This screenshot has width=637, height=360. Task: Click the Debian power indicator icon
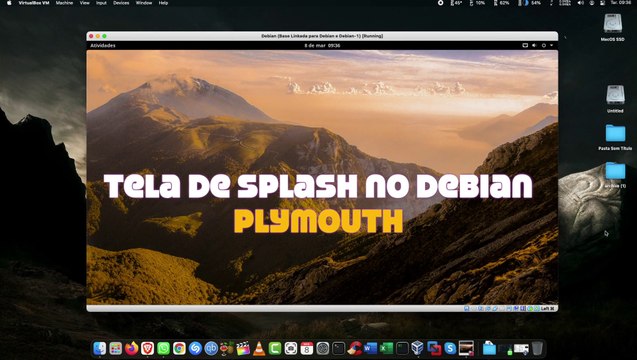[544, 46]
